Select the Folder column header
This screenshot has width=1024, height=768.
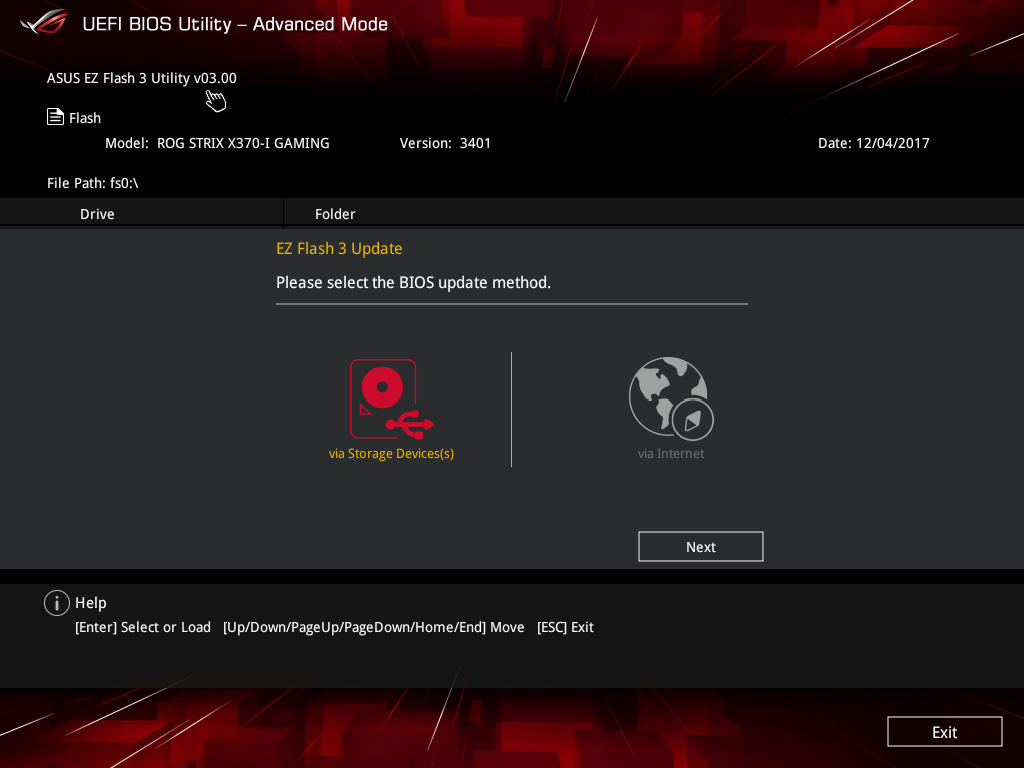[x=335, y=214]
